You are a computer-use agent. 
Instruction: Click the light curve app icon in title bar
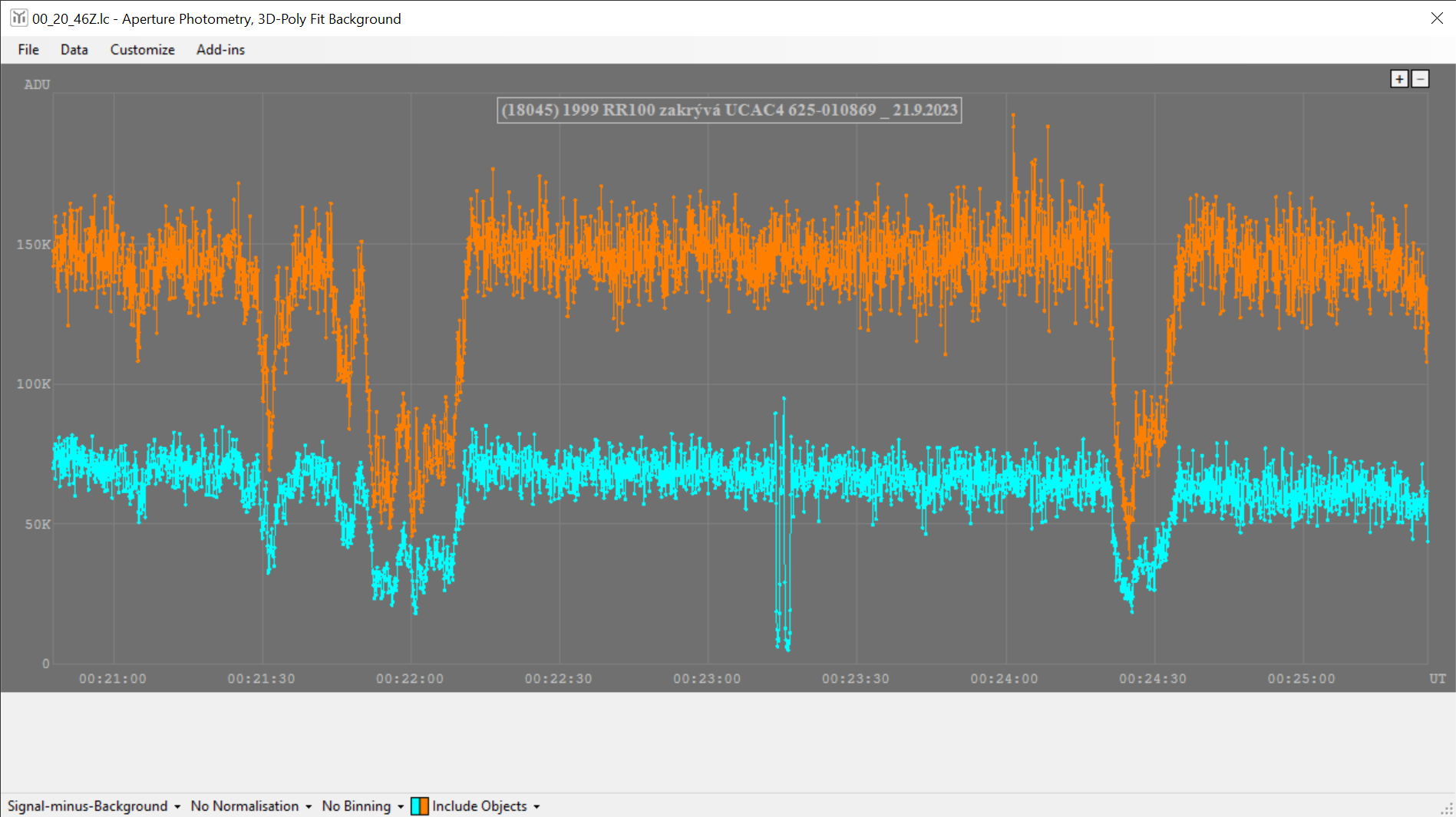tap(18, 18)
